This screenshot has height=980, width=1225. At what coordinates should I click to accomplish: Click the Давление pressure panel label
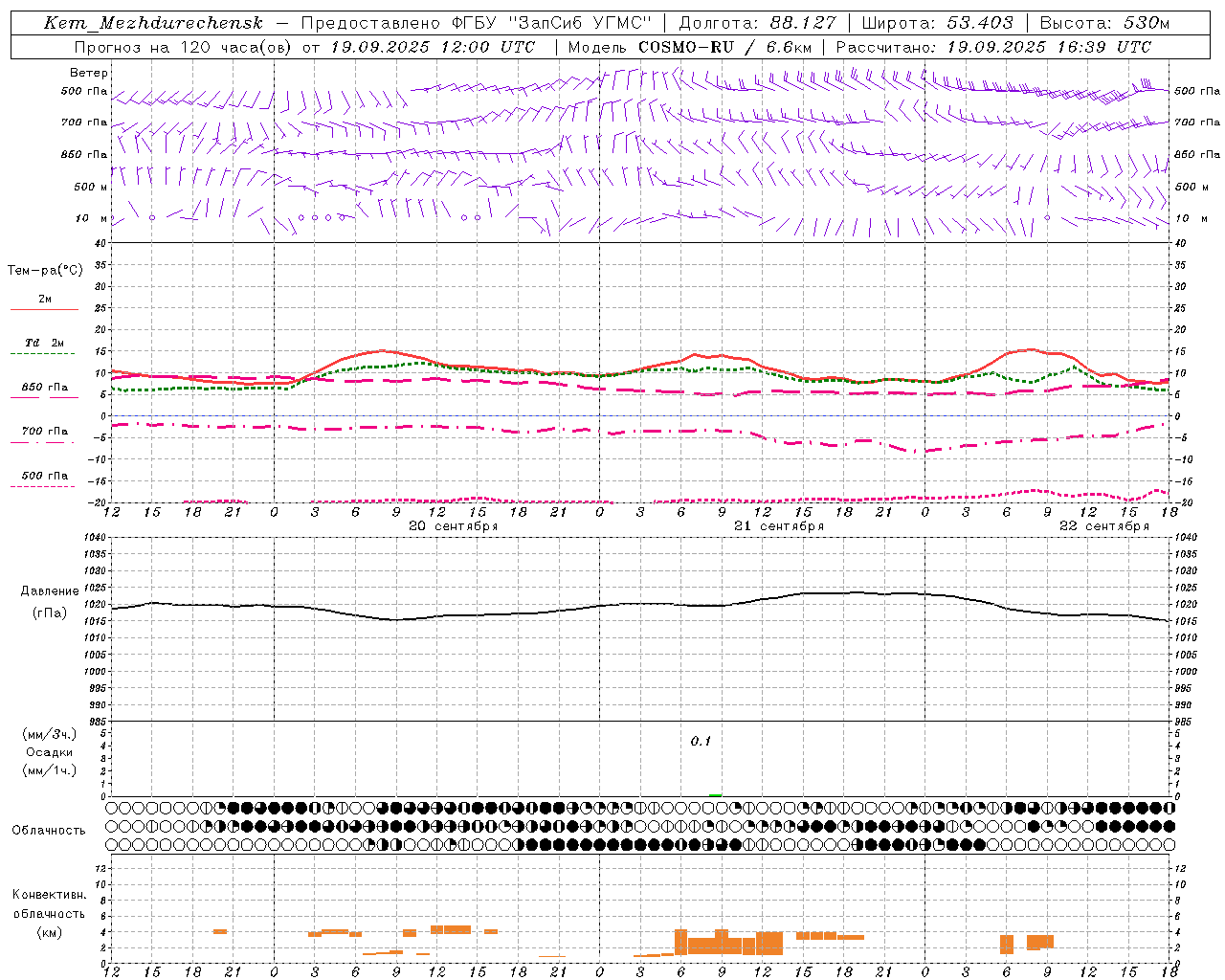coord(50,591)
